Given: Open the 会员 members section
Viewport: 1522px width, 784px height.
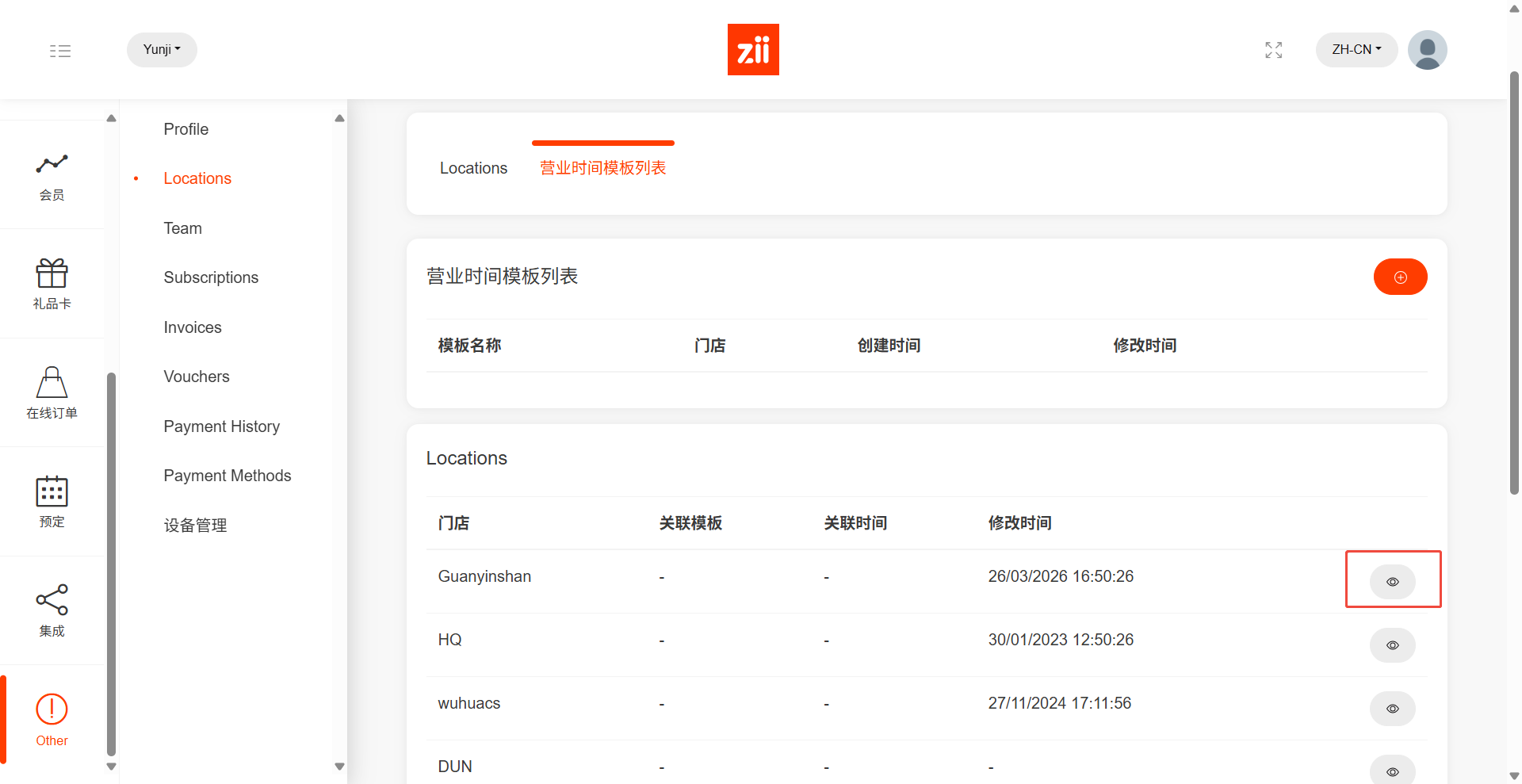Looking at the screenshot, I should click(x=52, y=176).
